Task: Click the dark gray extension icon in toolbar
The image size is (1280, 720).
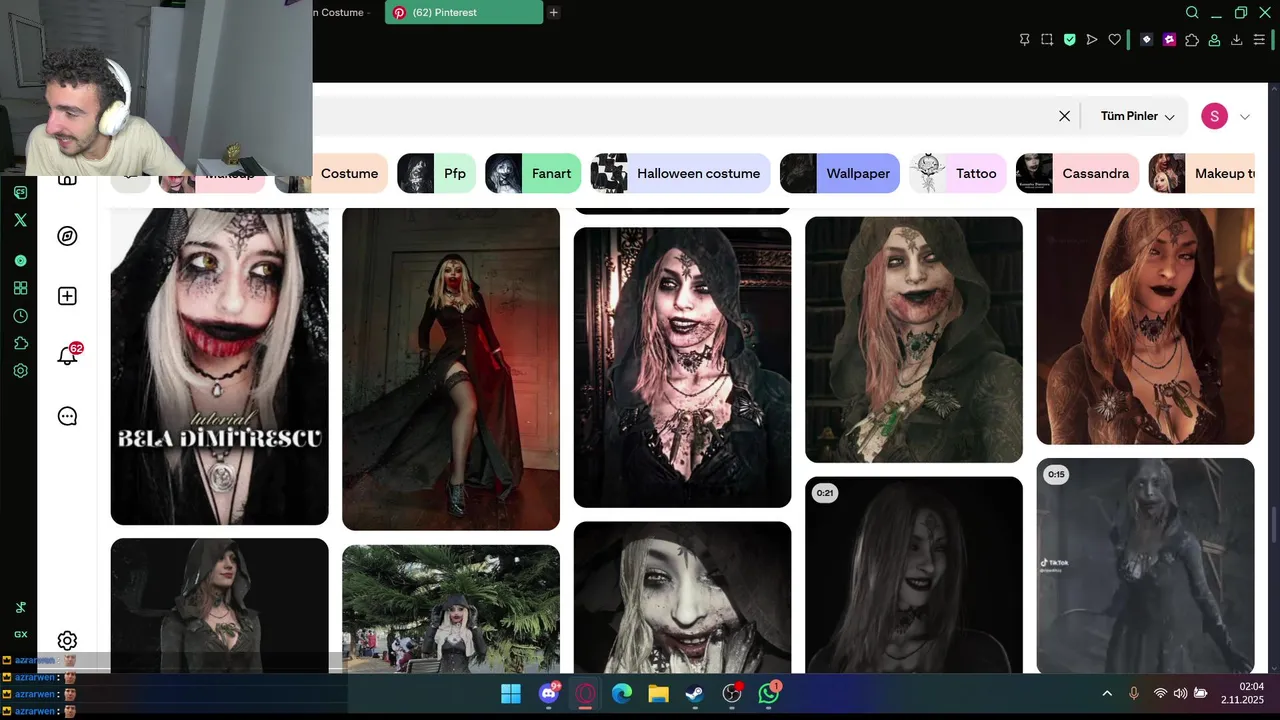Action: 1146,40
